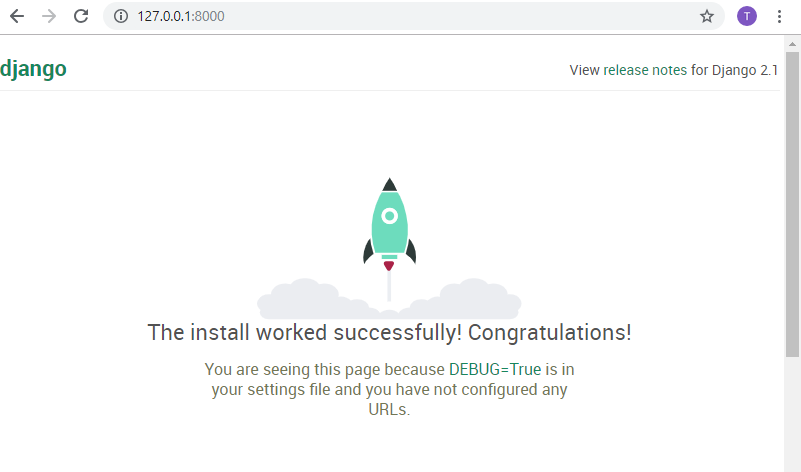Image resolution: width=801 pixels, height=472 pixels.
Task: Click the vertical scrollbar thumb
Action: (792, 200)
